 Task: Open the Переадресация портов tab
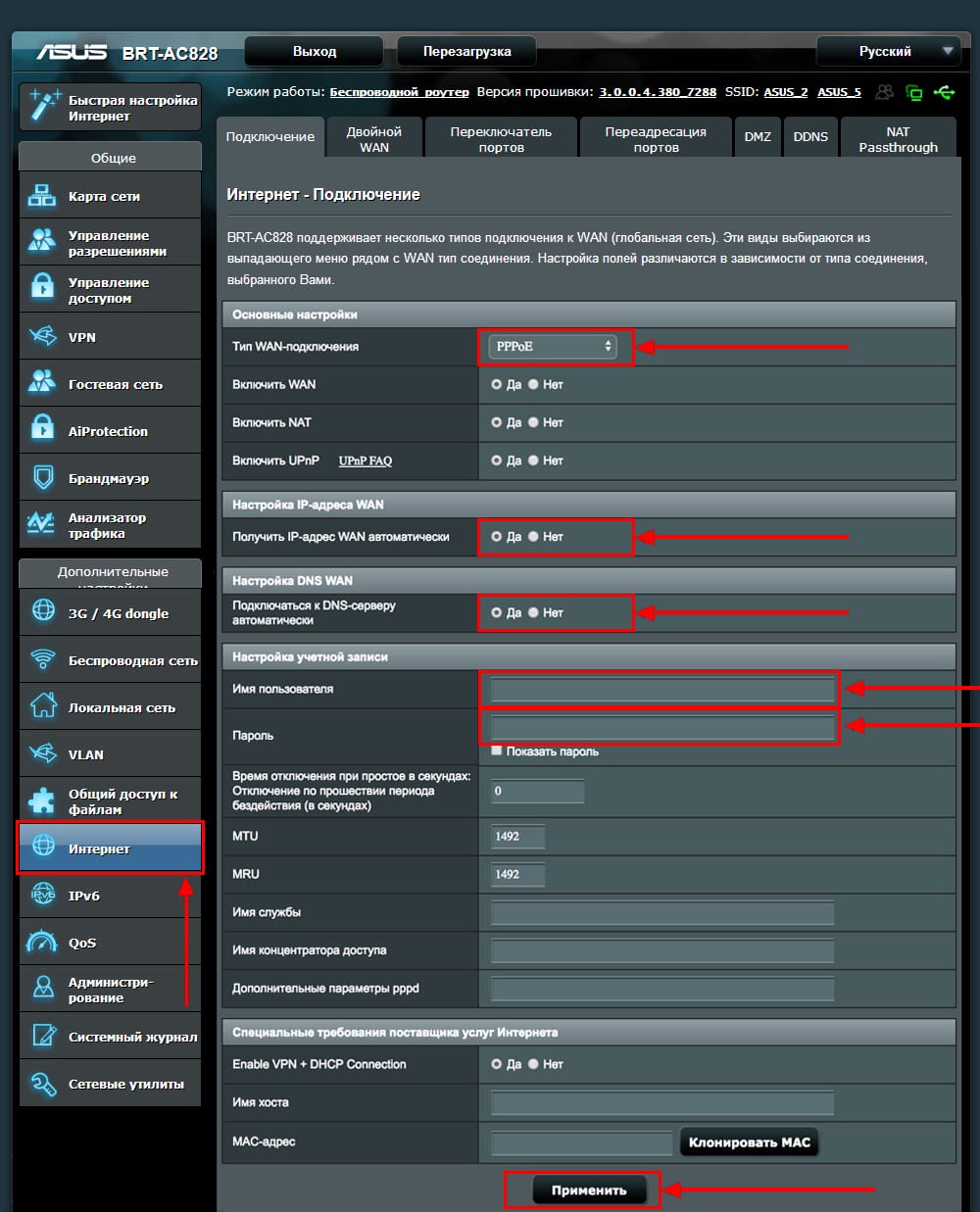(x=656, y=139)
